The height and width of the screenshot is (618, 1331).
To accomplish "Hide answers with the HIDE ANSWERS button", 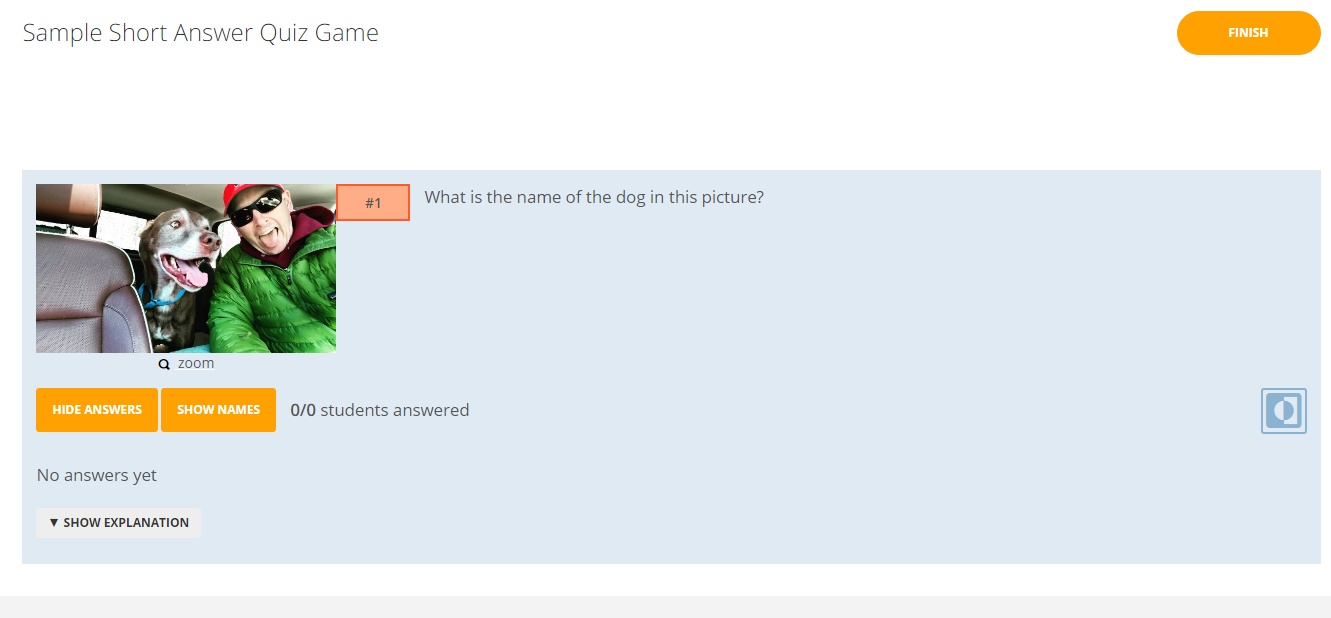I will click(x=97, y=410).
